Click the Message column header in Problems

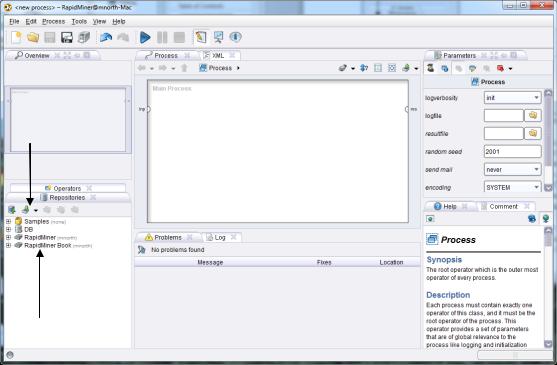pyautogui.click(x=210, y=262)
